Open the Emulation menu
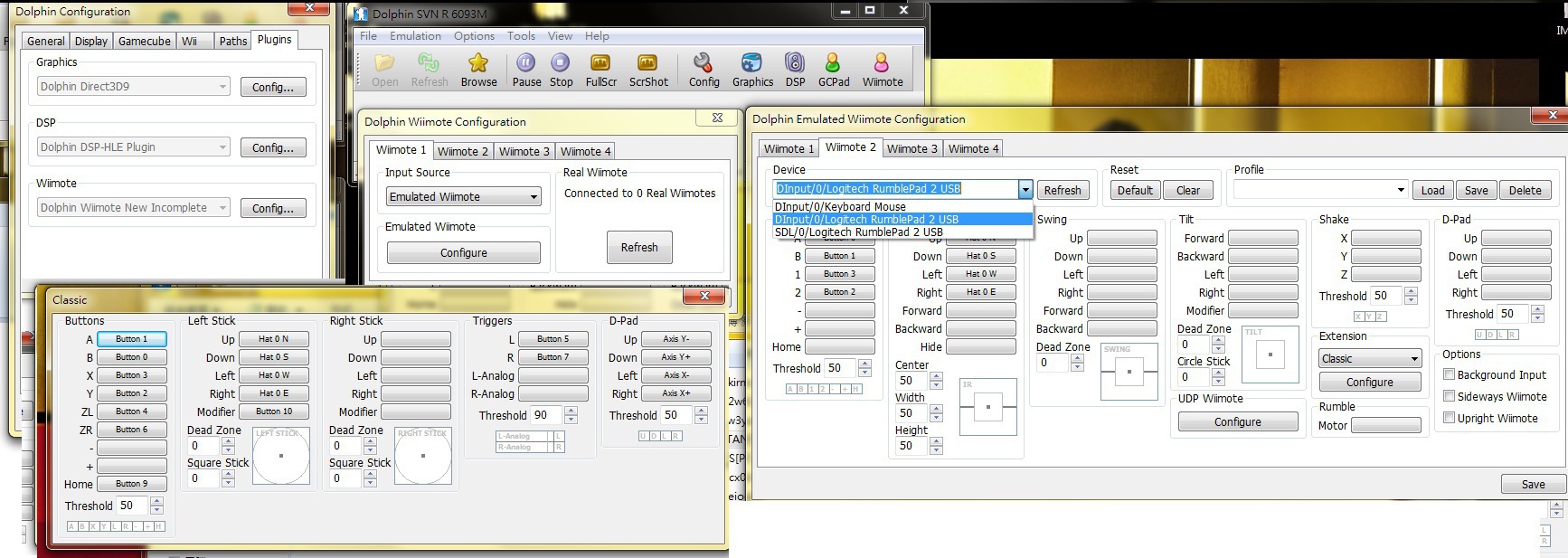1568x558 pixels. tap(415, 36)
